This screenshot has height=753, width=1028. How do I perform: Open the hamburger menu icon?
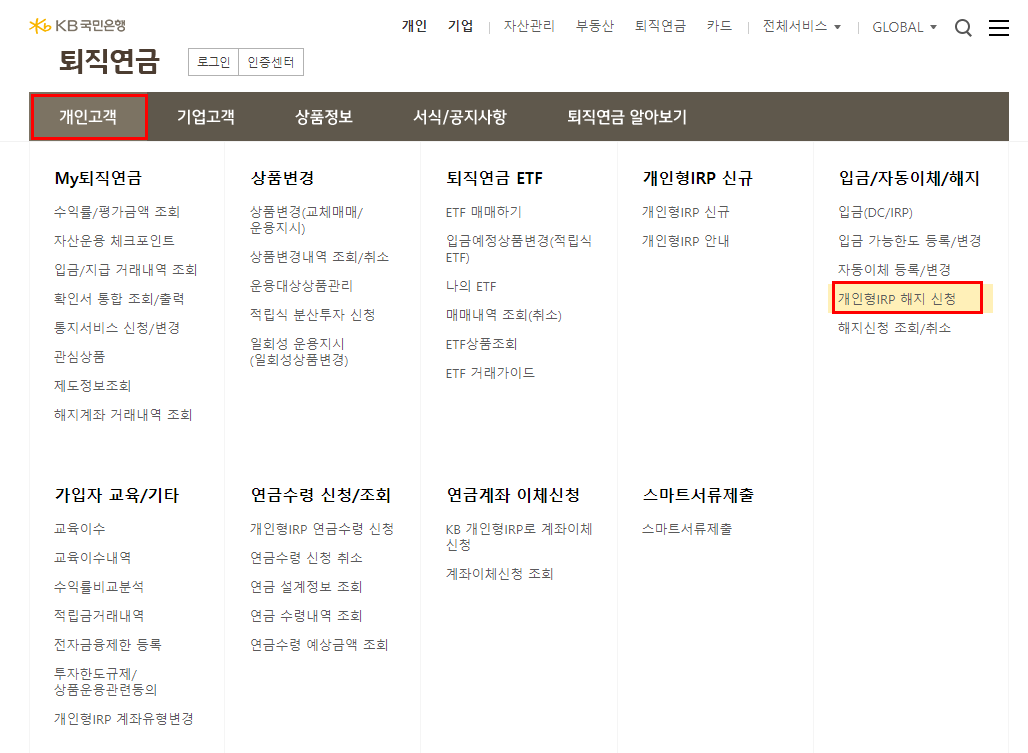[998, 28]
